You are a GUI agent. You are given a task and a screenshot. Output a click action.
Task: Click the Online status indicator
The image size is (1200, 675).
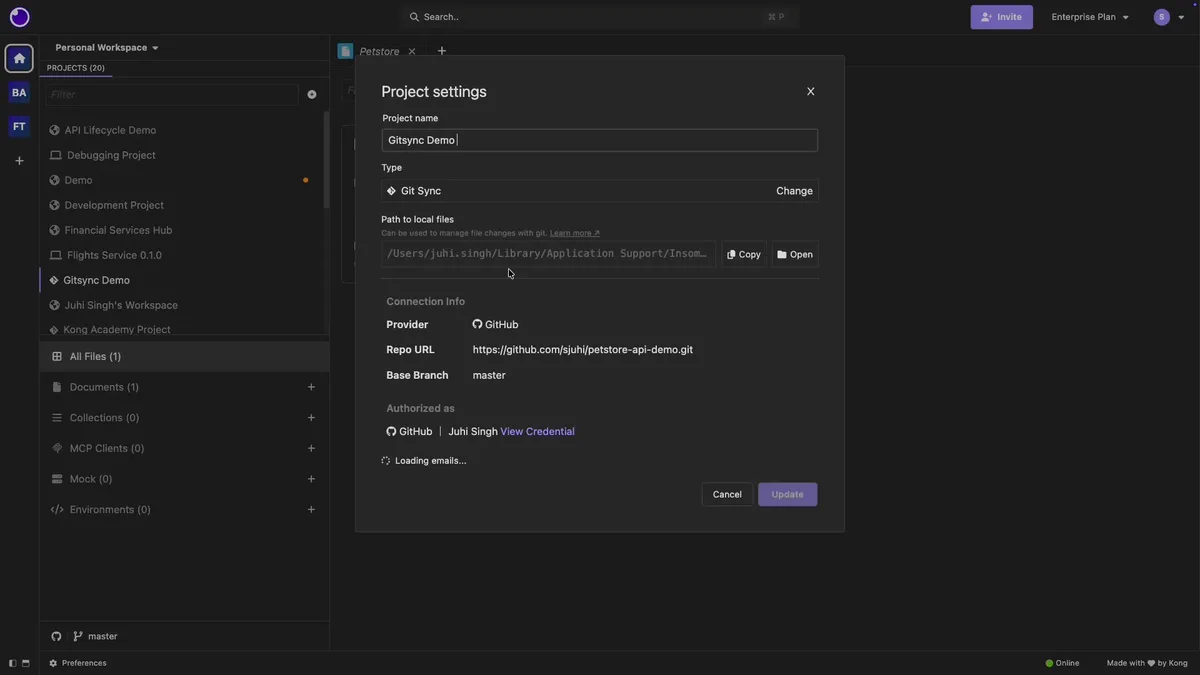pyautogui.click(x=1062, y=663)
